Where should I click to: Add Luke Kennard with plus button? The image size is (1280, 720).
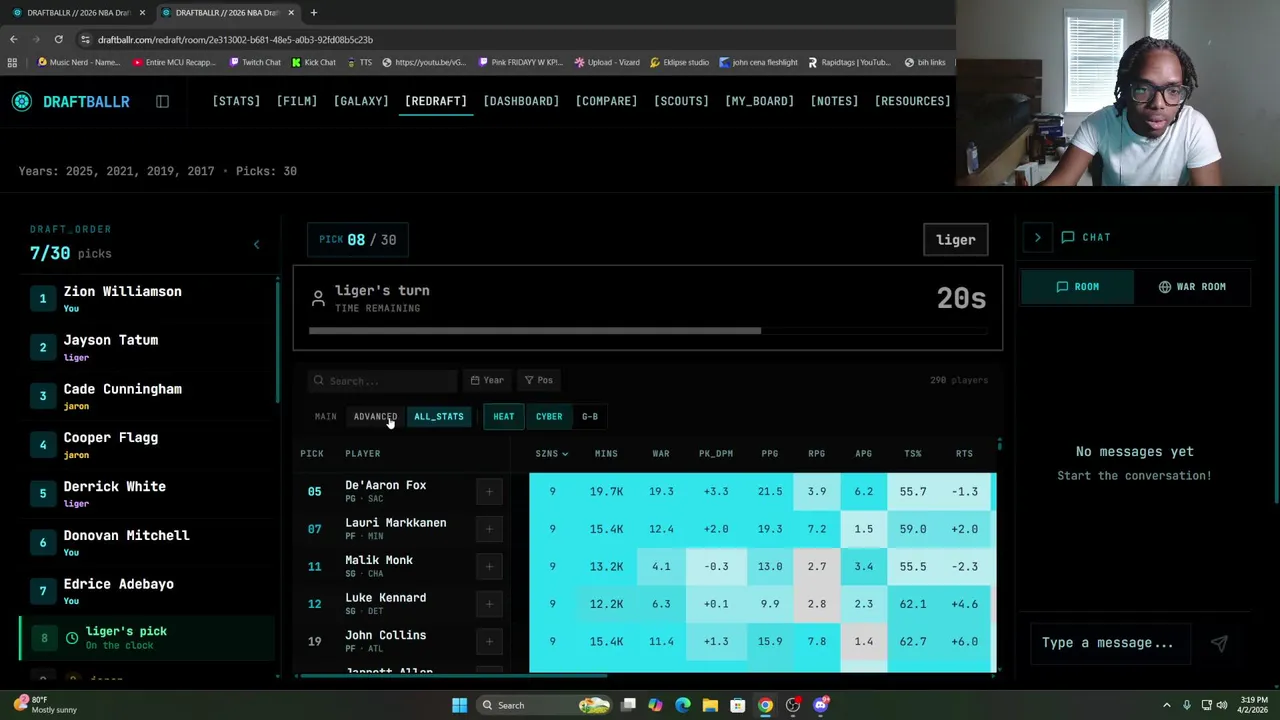point(489,604)
